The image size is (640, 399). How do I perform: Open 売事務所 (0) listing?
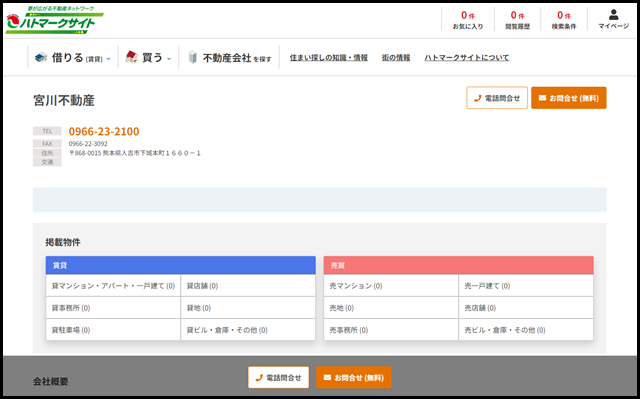pyautogui.click(x=391, y=330)
